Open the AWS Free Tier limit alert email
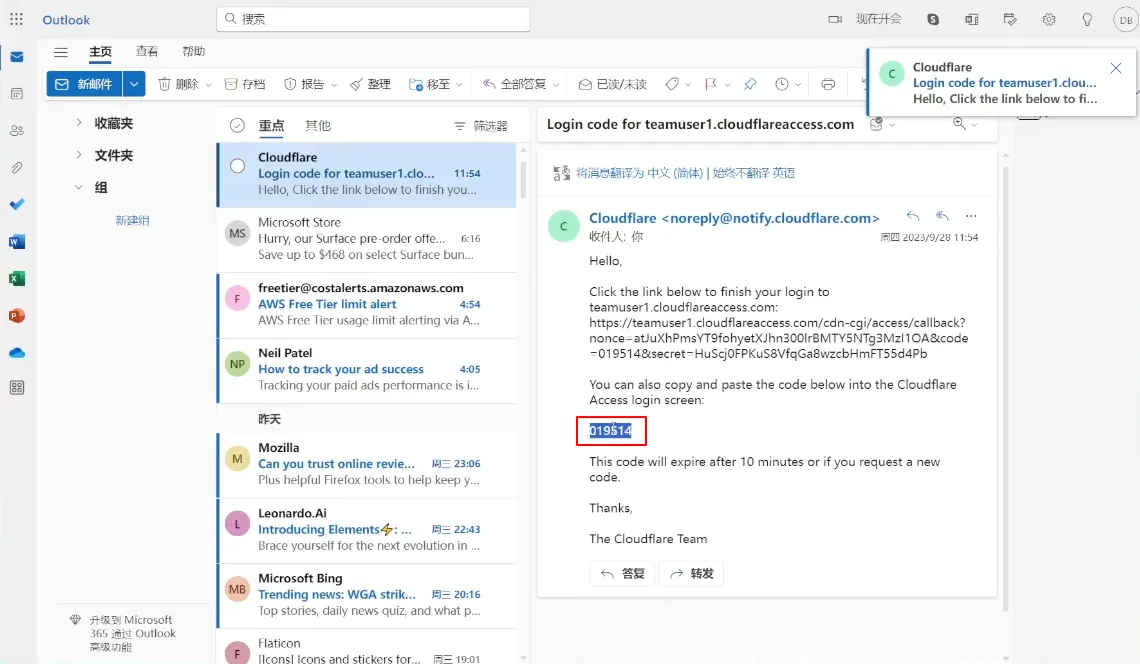The image size is (1140, 664). (367, 305)
